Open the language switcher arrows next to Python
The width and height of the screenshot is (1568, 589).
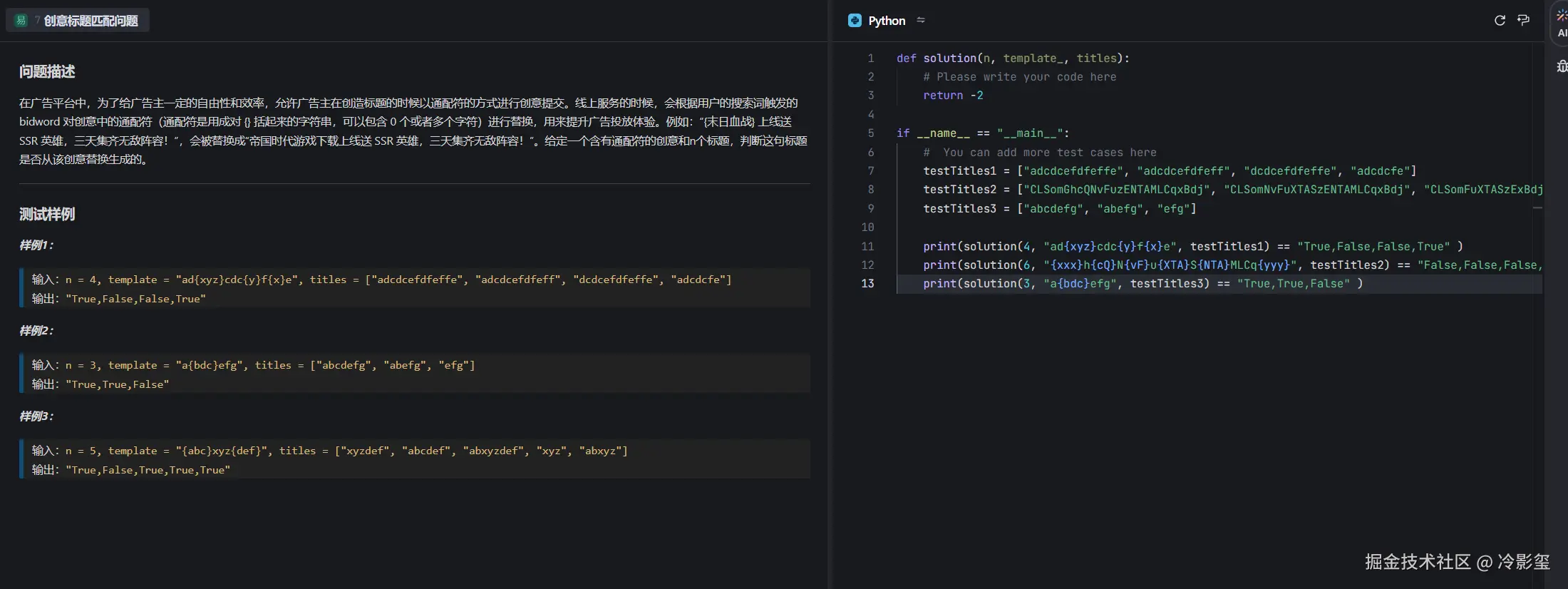(920, 20)
